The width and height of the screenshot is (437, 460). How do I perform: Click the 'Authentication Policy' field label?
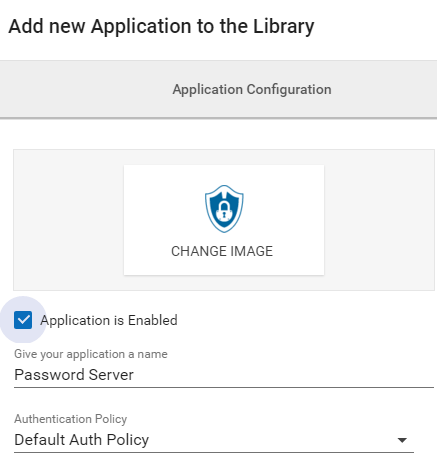70,419
